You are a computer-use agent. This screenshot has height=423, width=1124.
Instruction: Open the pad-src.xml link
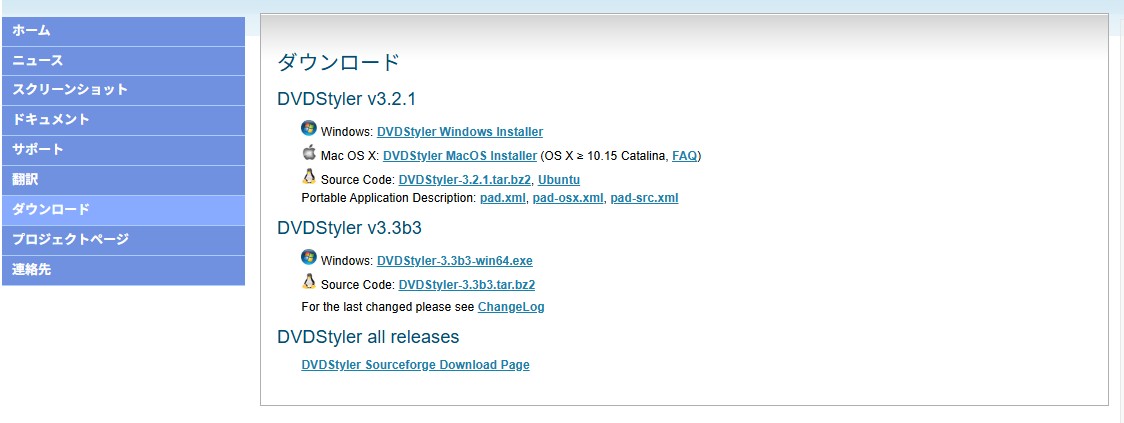point(644,198)
